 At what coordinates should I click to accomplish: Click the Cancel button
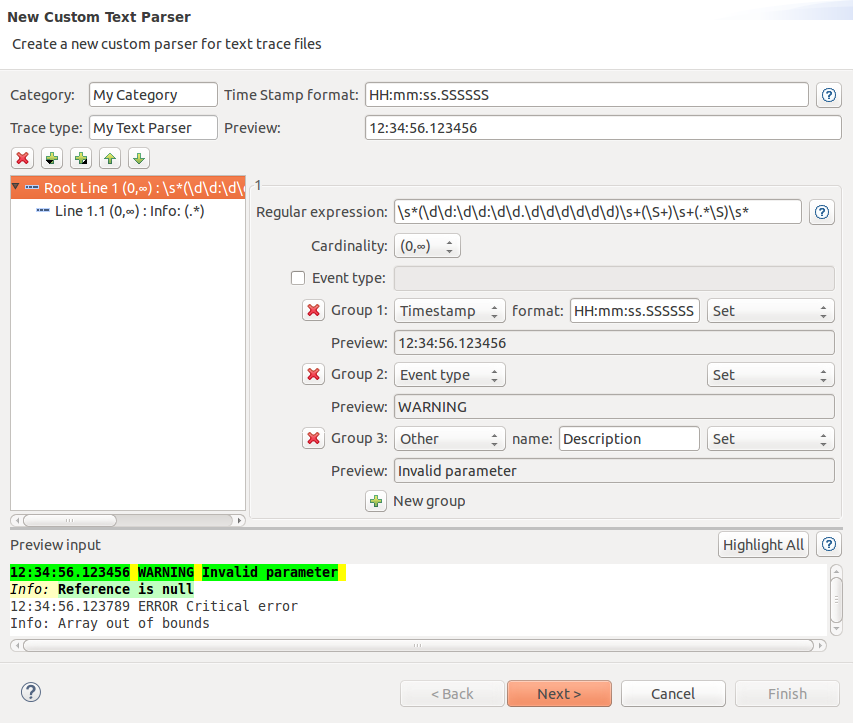click(x=673, y=694)
